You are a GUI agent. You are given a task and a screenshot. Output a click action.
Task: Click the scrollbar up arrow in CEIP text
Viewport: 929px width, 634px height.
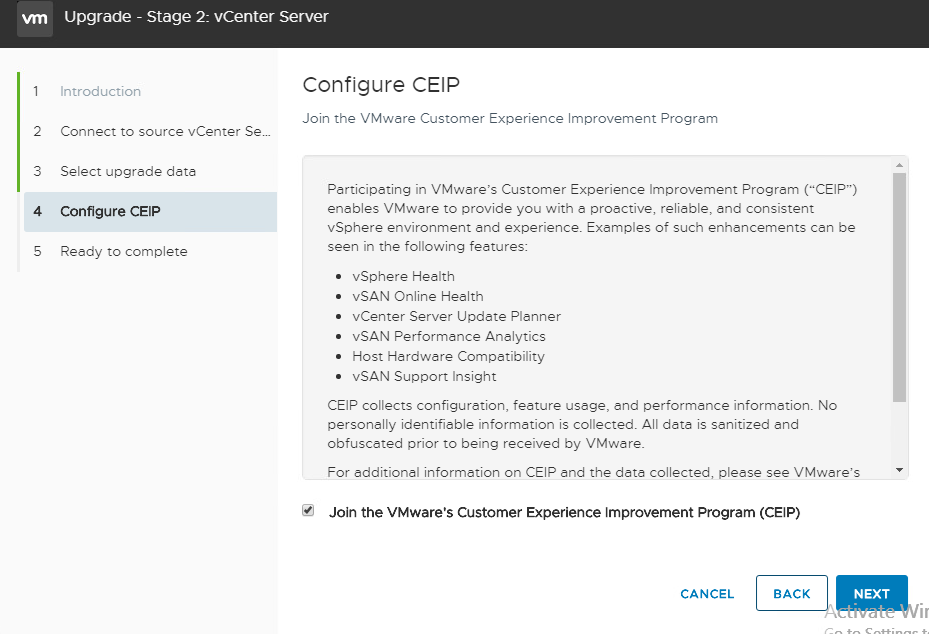pyautogui.click(x=899, y=165)
